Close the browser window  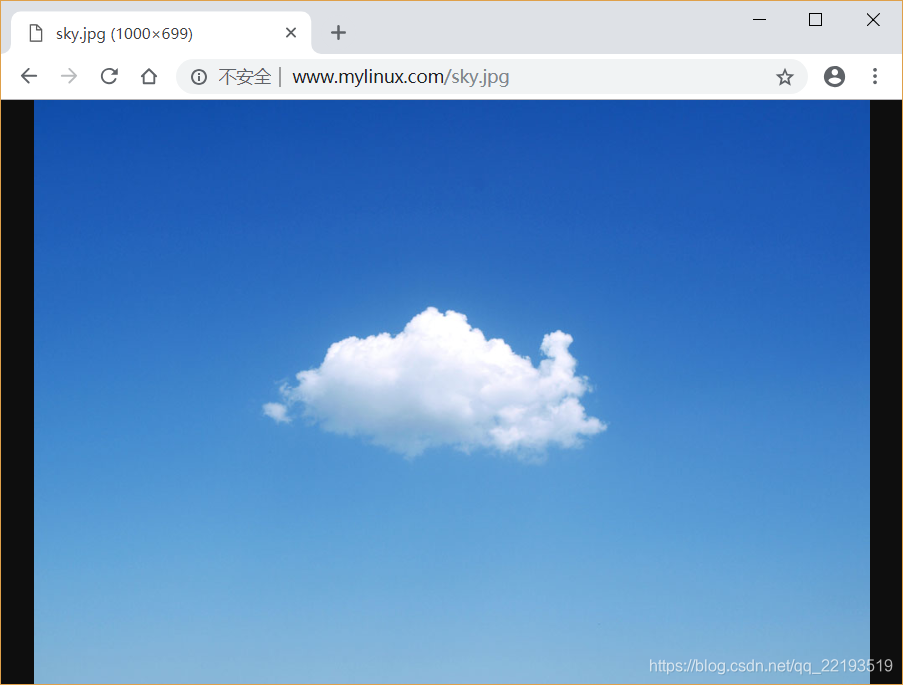pyautogui.click(x=873, y=20)
